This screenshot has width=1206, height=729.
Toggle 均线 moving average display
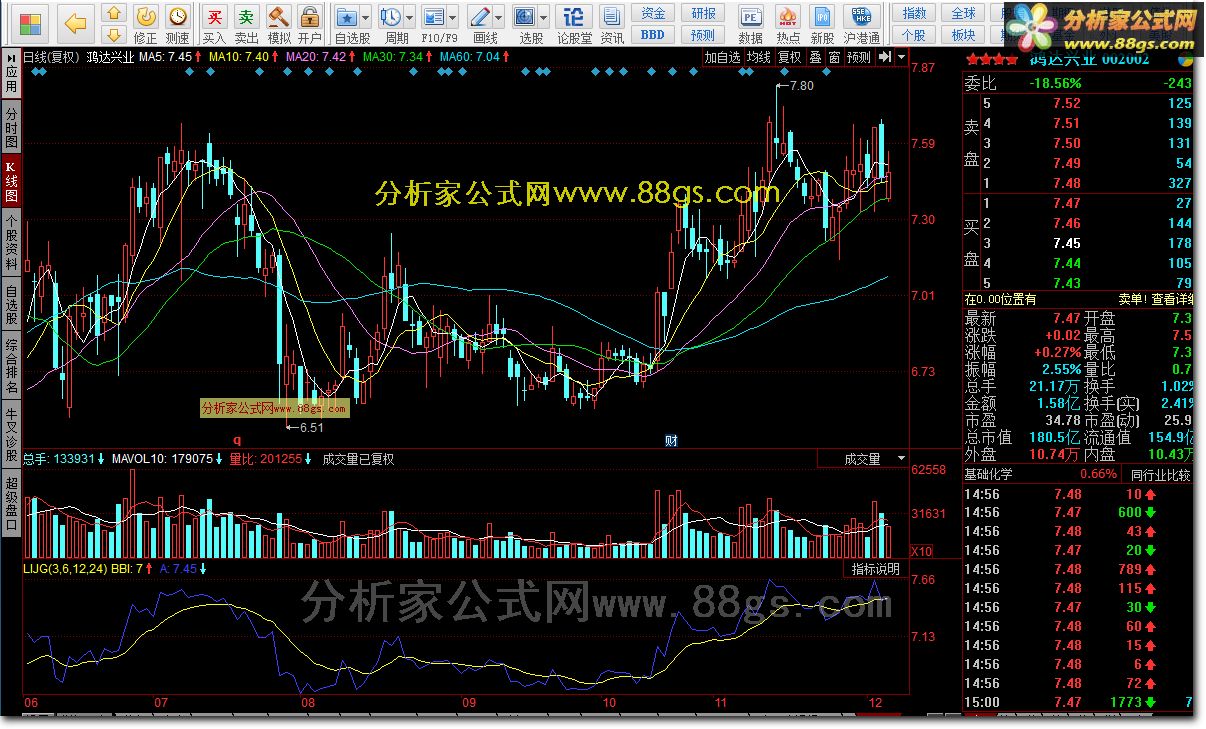(760, 57)
